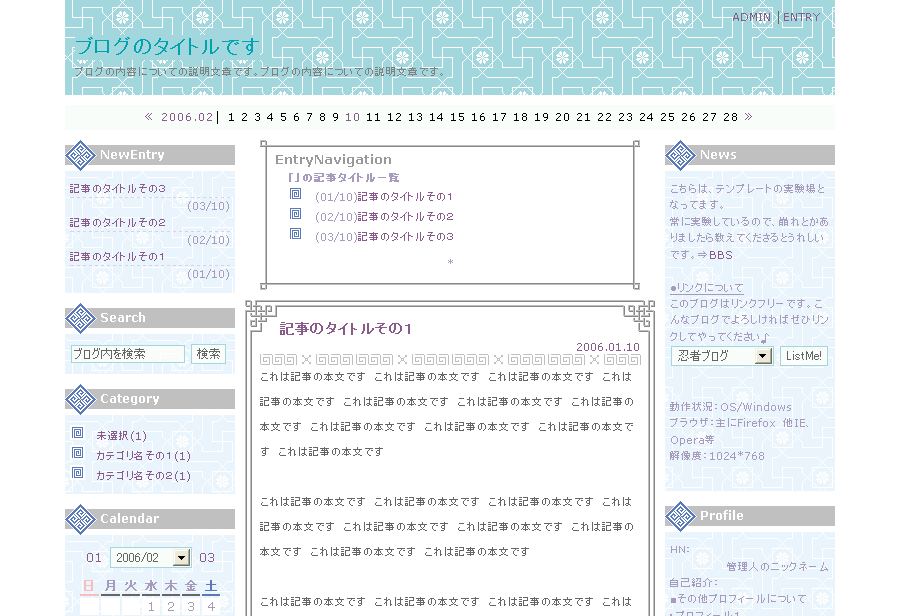Select day 15 in date navigation
The width and height of the screenshot is (900, 616).
[457, 117]
